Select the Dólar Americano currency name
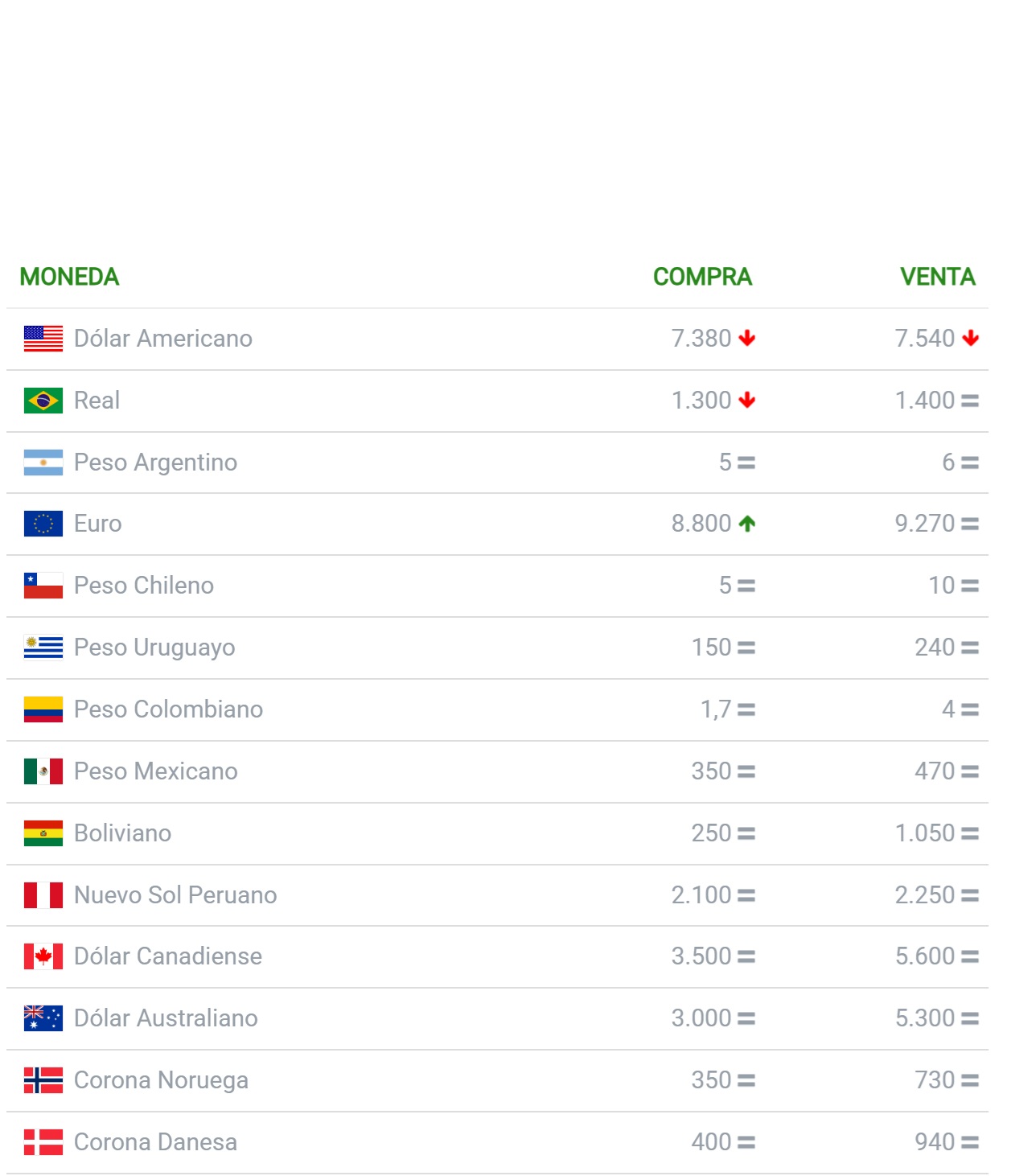 pos(163,339)
